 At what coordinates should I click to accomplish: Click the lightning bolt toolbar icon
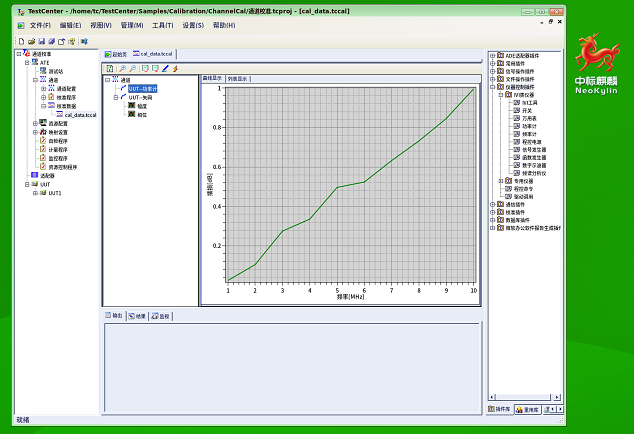(x=176, y=68)
